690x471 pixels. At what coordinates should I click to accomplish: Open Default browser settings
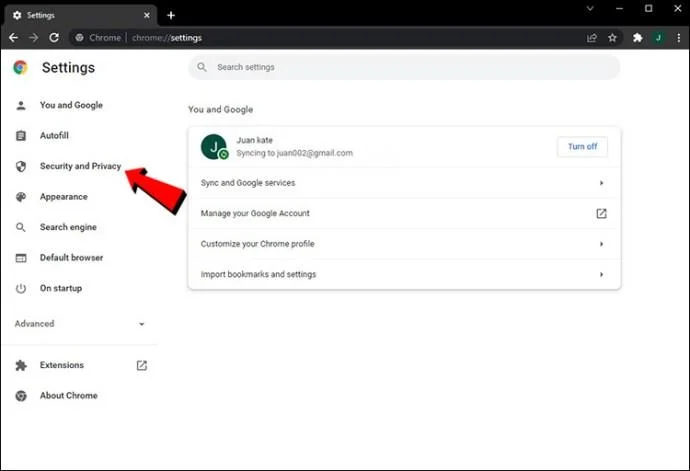coord(71,258)
